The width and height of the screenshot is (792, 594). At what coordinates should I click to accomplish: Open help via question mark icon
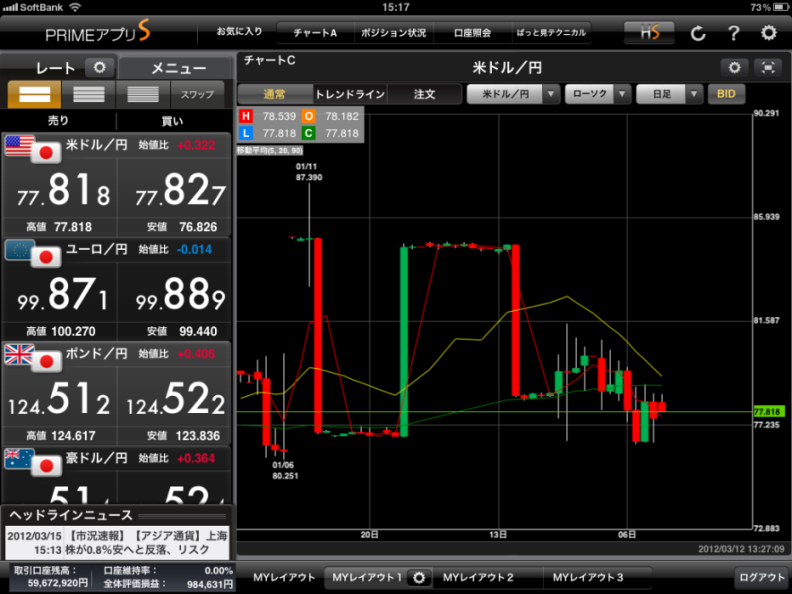733,33
